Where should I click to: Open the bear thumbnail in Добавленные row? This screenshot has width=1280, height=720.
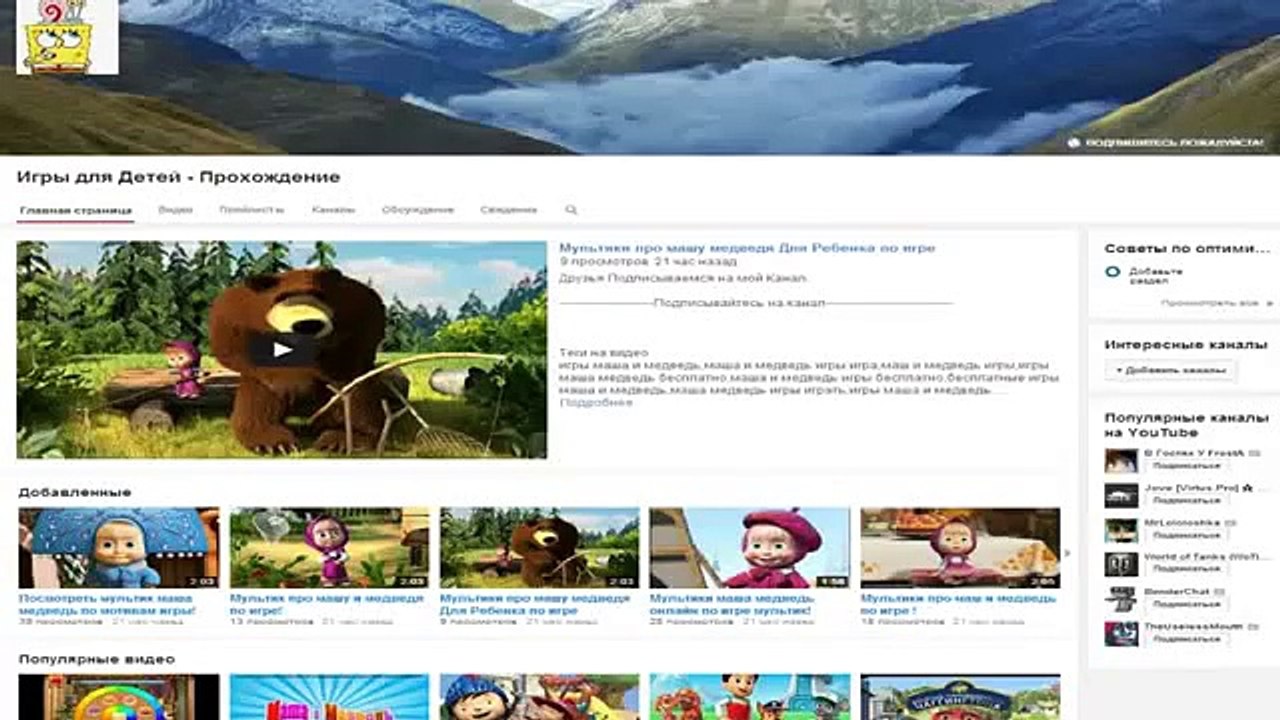click(539, 547)
